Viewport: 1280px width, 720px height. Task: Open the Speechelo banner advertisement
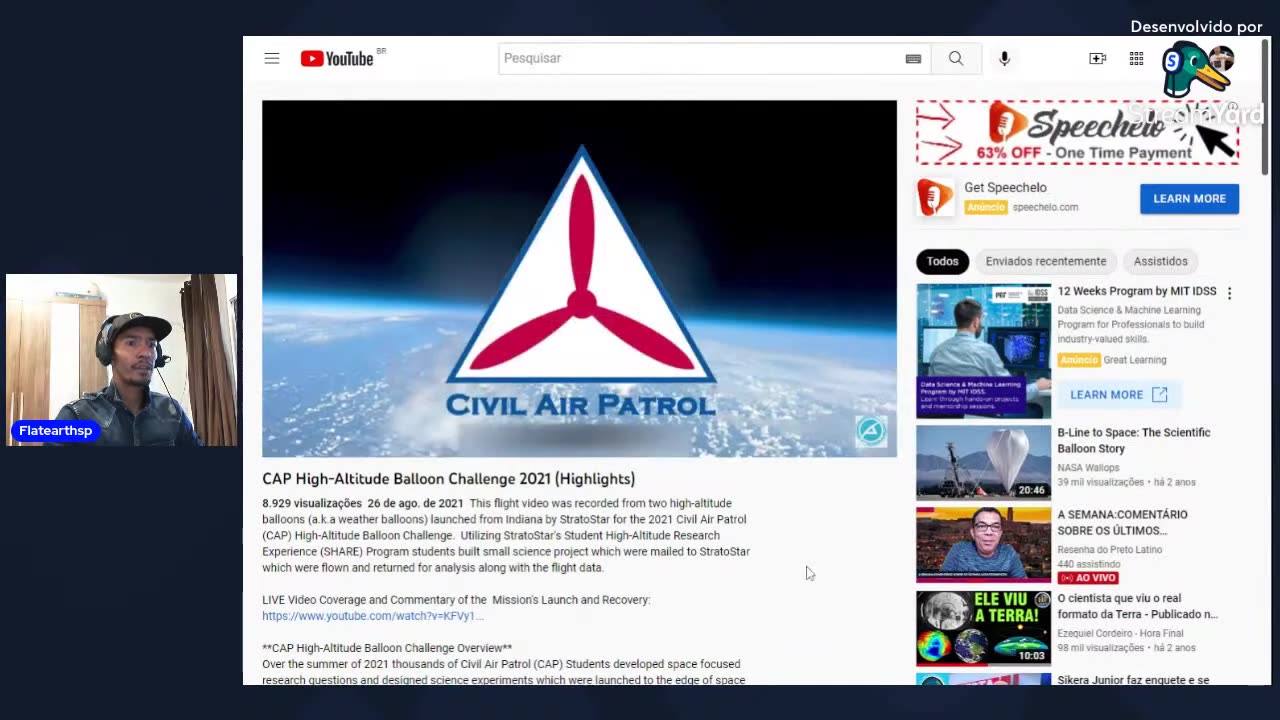pyautogui.click(x=1077, y=132)
